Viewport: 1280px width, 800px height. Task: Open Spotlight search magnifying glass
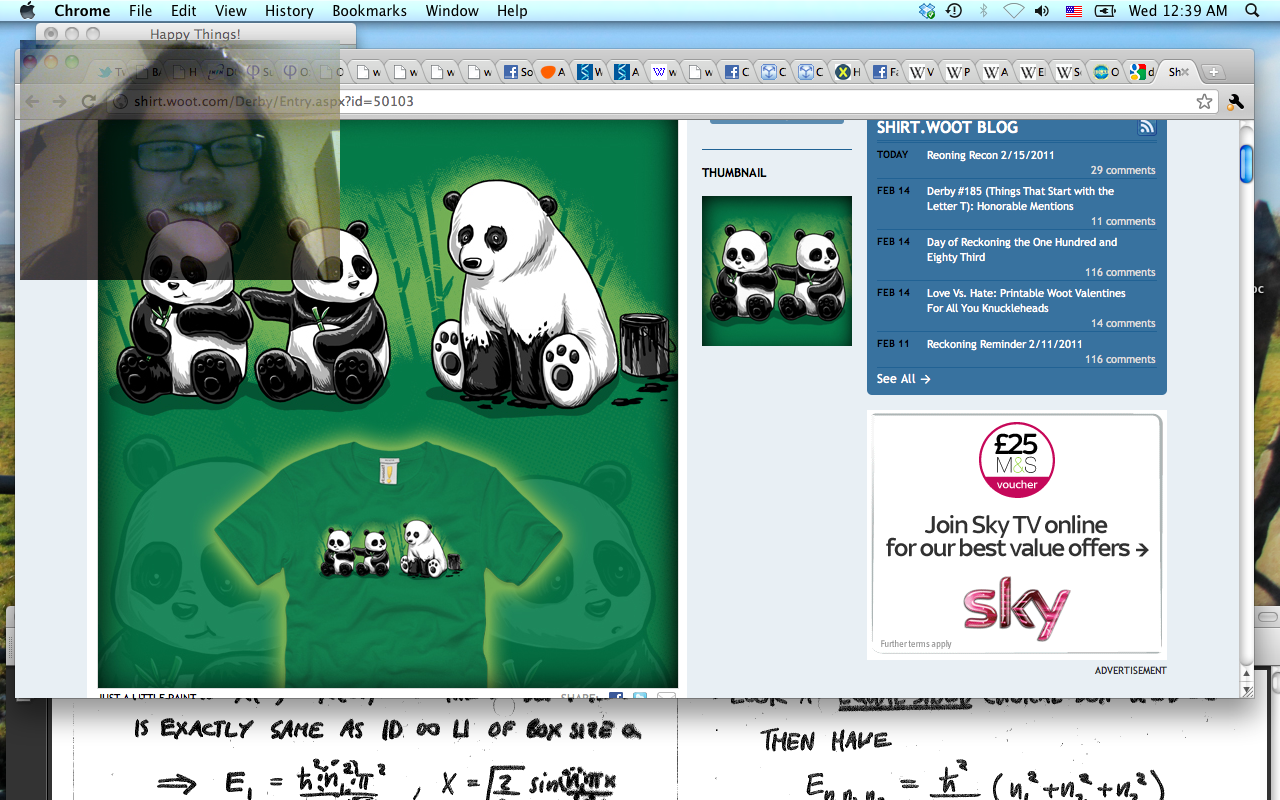click(1252, 11)
